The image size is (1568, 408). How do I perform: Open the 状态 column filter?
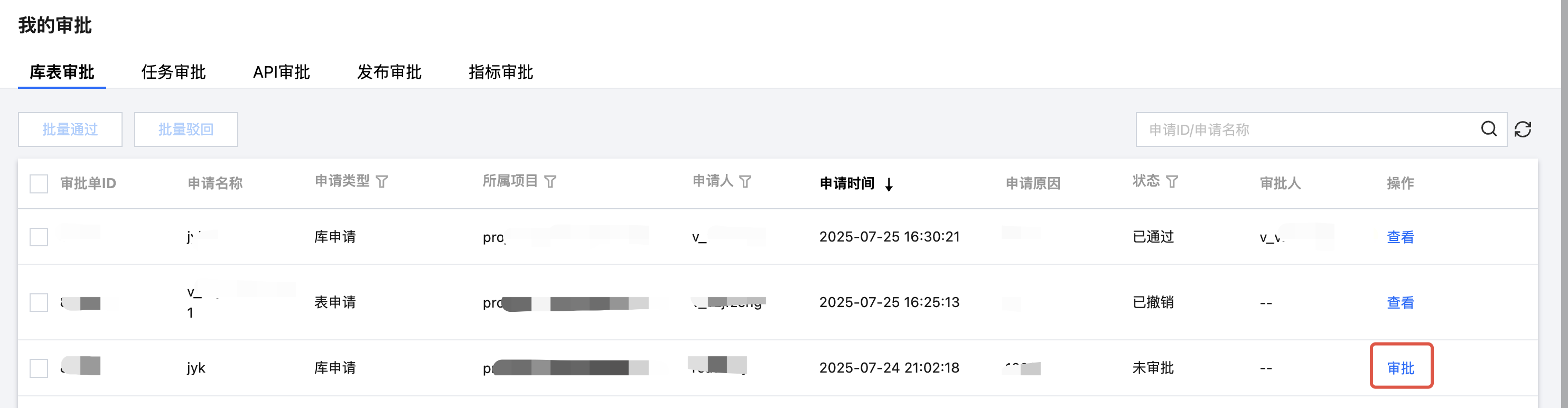pyautogui.click(x=1172, y=181)
